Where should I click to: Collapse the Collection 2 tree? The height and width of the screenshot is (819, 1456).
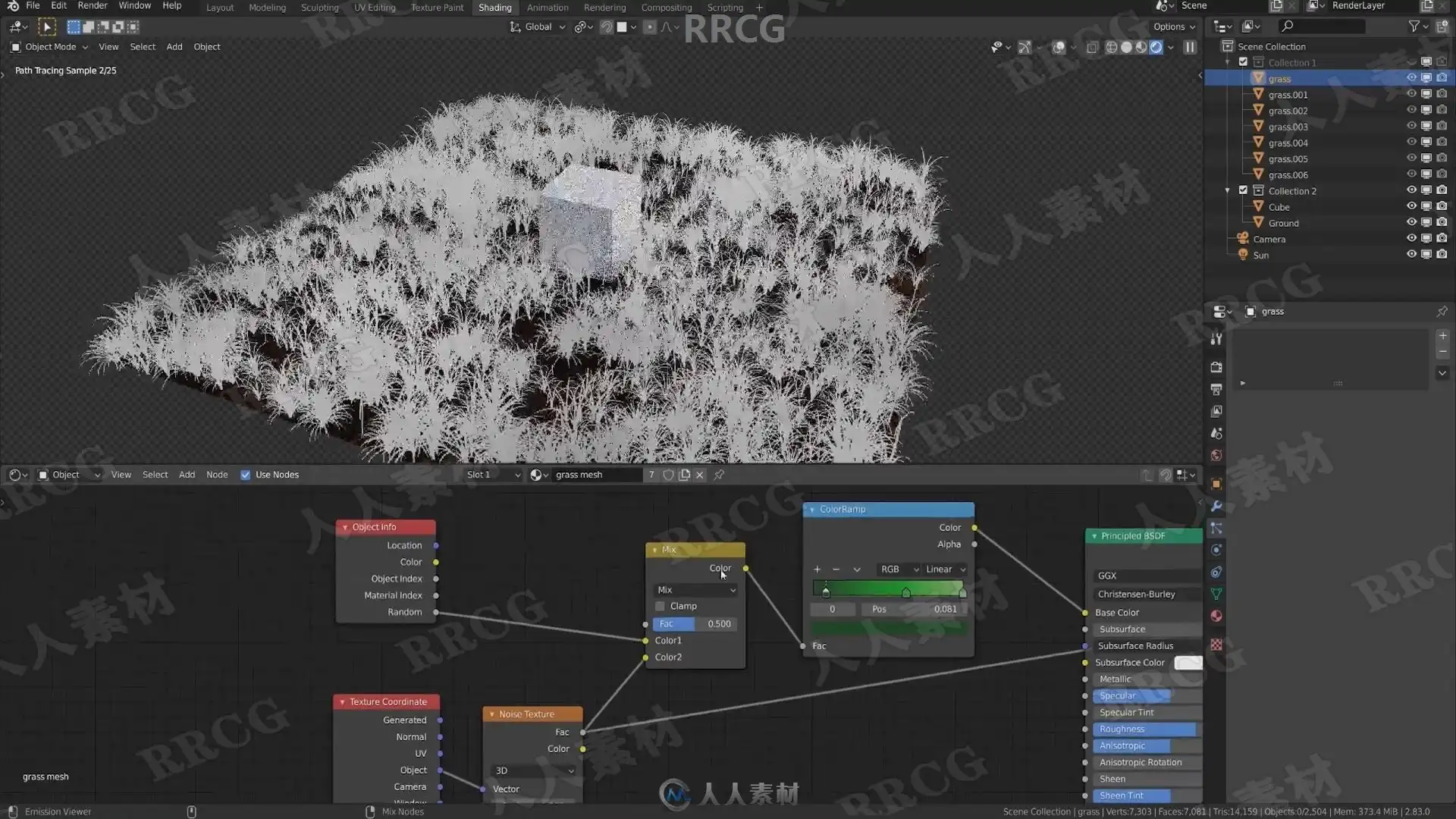1228,190
